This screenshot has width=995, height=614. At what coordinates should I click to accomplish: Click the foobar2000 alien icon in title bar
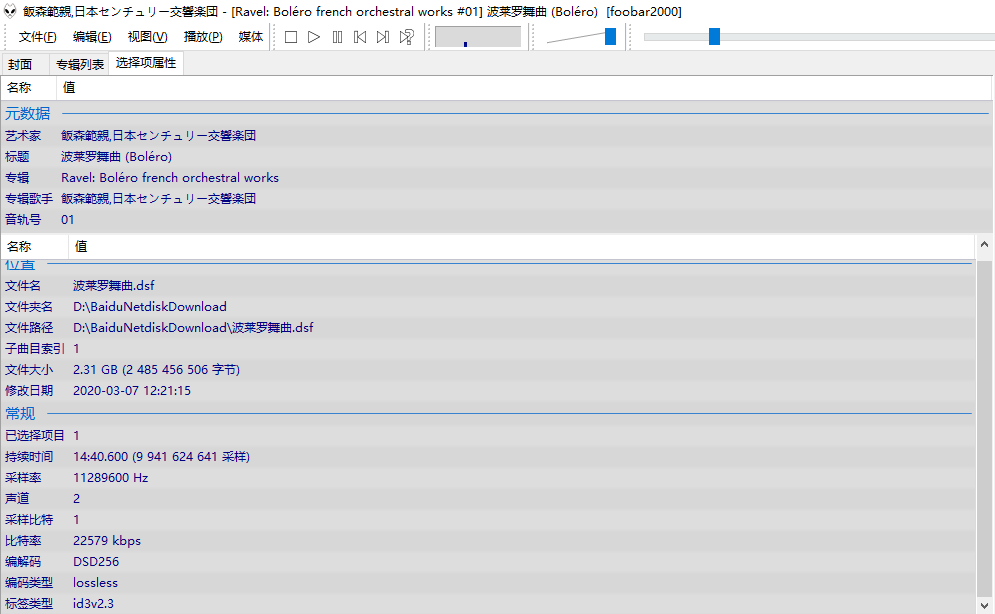coord(11,11)
